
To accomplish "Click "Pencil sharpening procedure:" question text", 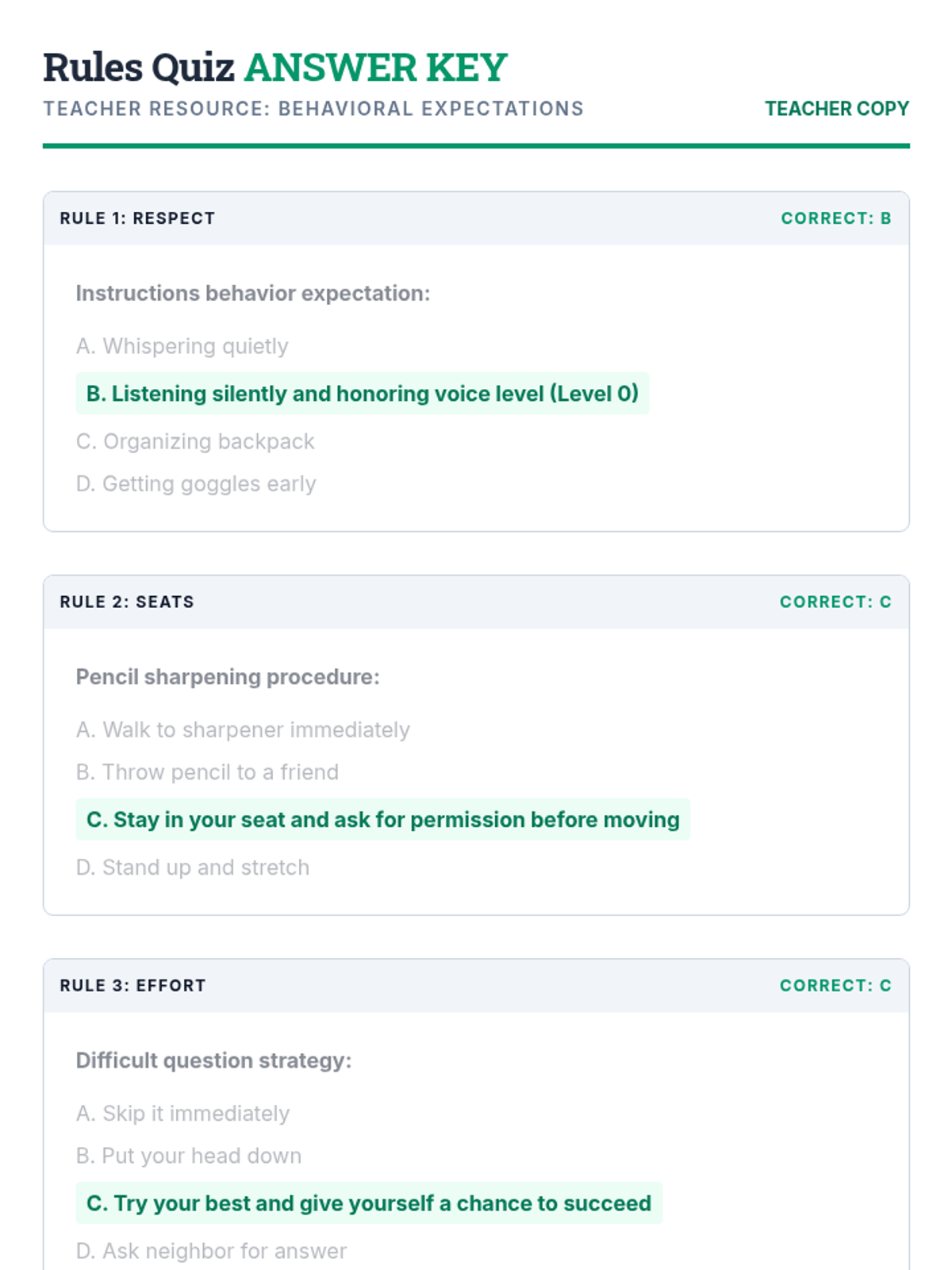I will [x=228, y=677].
